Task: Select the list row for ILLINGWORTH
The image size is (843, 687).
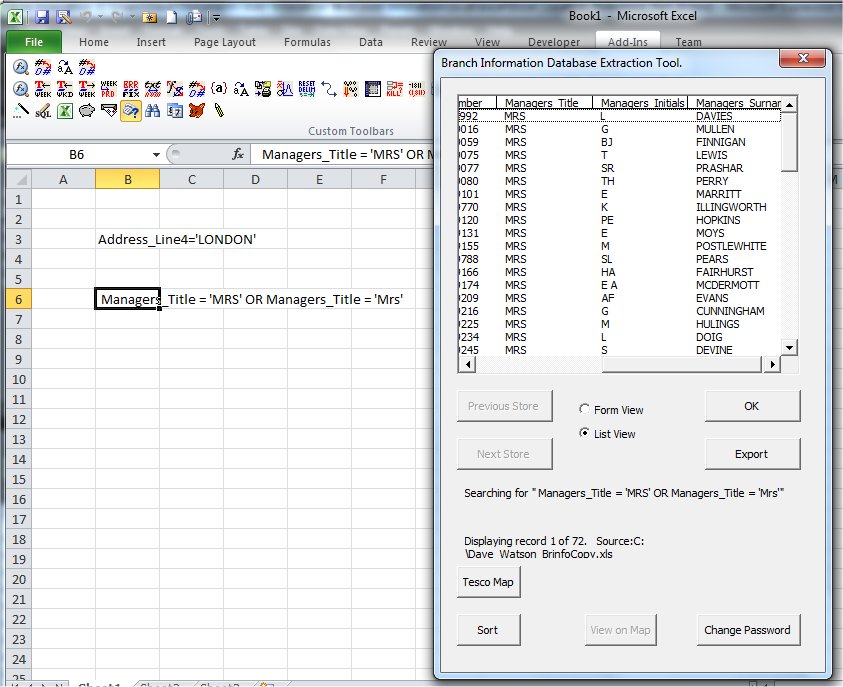Action: click(x=619, y=207)
